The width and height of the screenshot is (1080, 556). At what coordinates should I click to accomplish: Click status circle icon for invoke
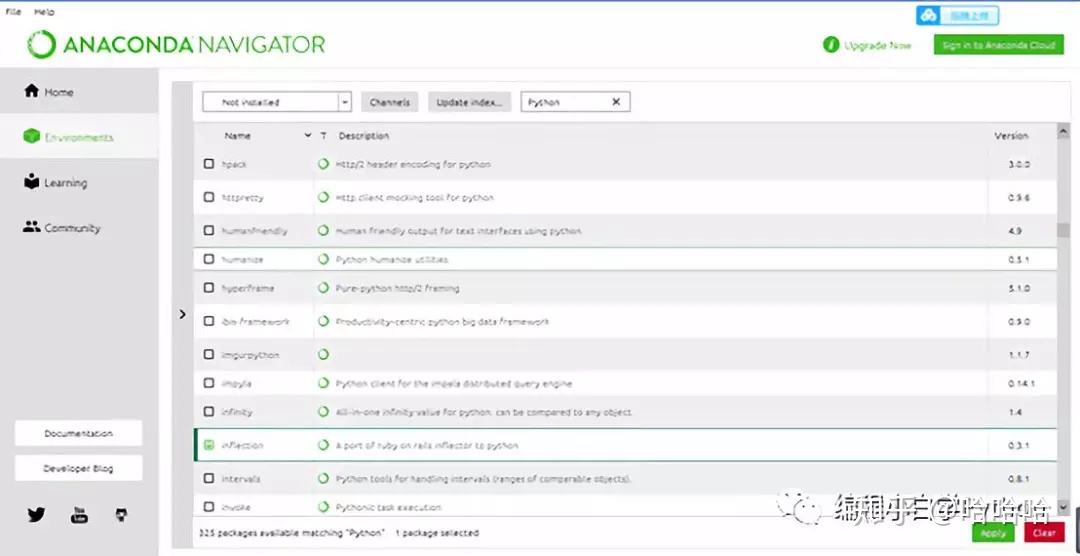point(323,507)
